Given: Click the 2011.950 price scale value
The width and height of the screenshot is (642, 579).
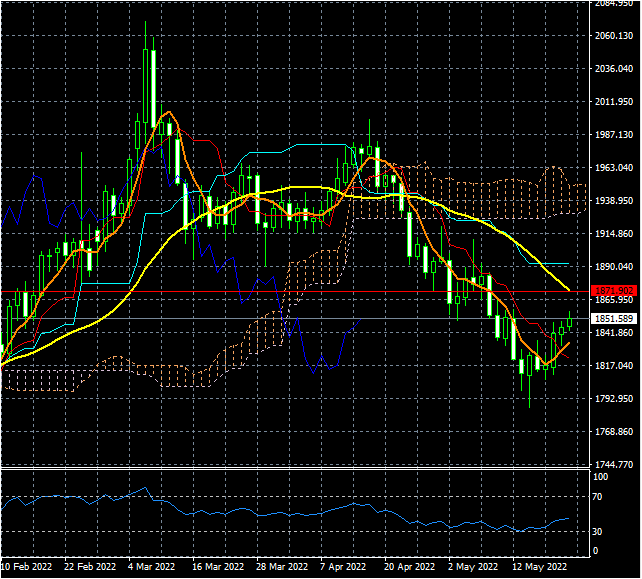Looking at the screenshot, I should click(x=614, y=102).
